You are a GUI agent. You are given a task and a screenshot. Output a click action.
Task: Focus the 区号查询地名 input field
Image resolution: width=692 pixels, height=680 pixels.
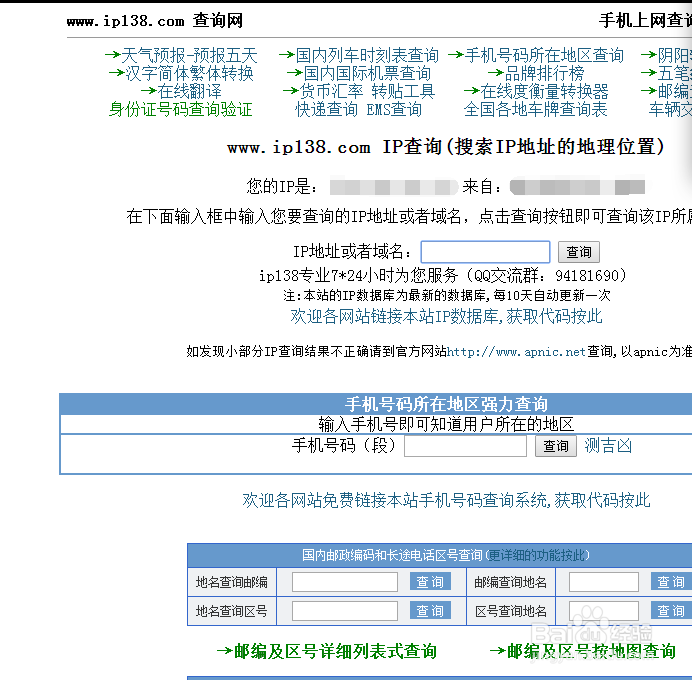(603, 611)
